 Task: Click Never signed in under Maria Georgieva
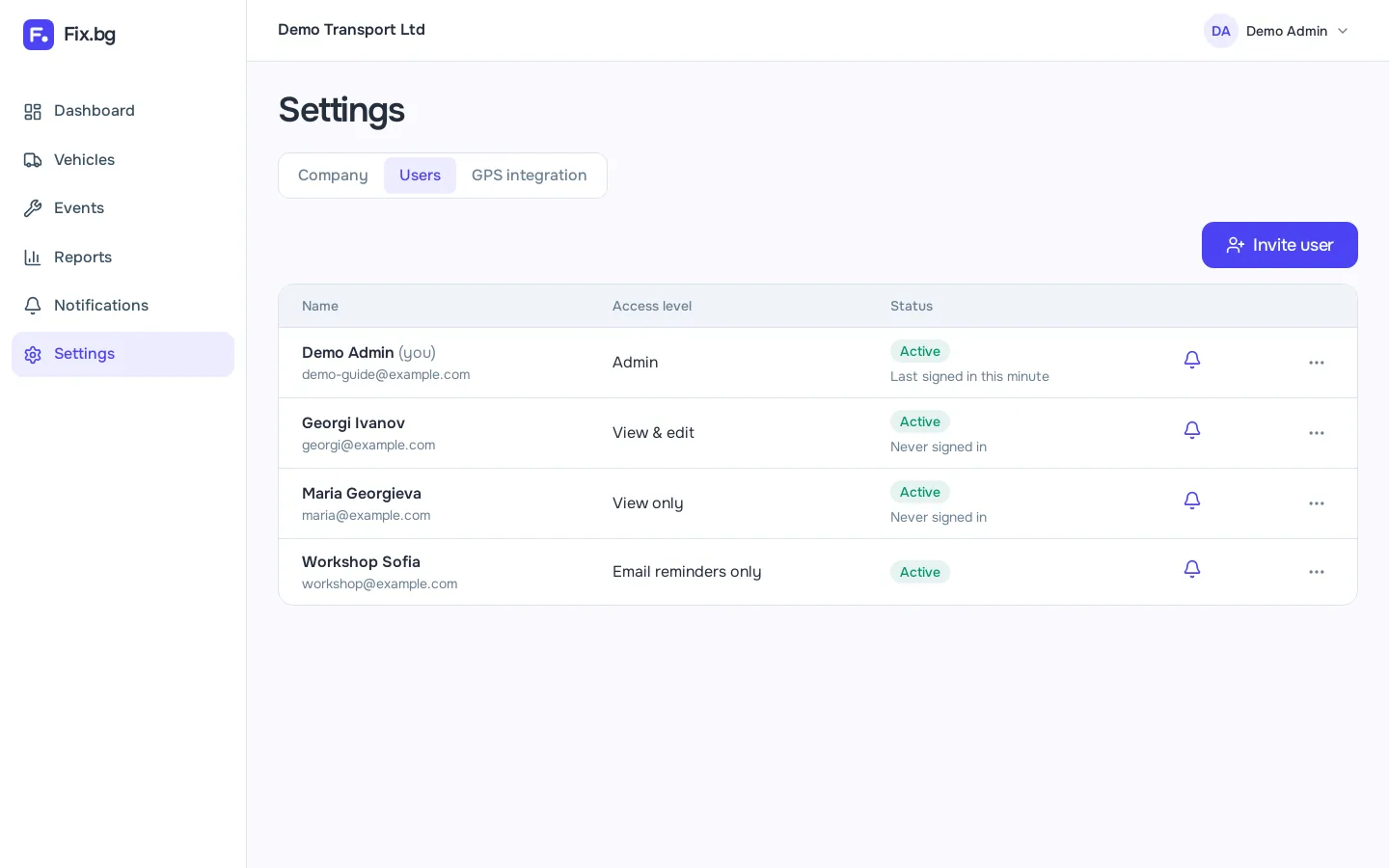coord(939,518)
